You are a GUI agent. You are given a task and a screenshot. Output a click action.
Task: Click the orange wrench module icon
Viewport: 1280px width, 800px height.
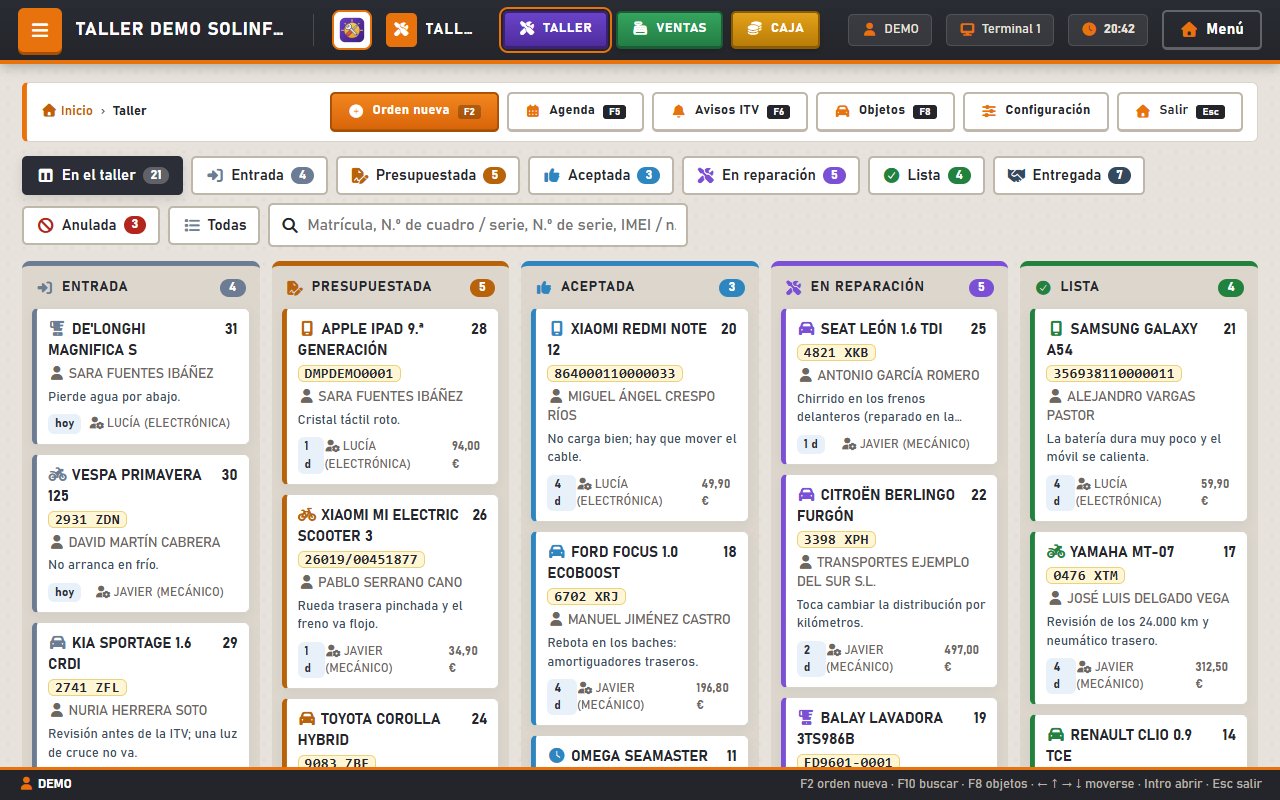(x=401, y=30)
